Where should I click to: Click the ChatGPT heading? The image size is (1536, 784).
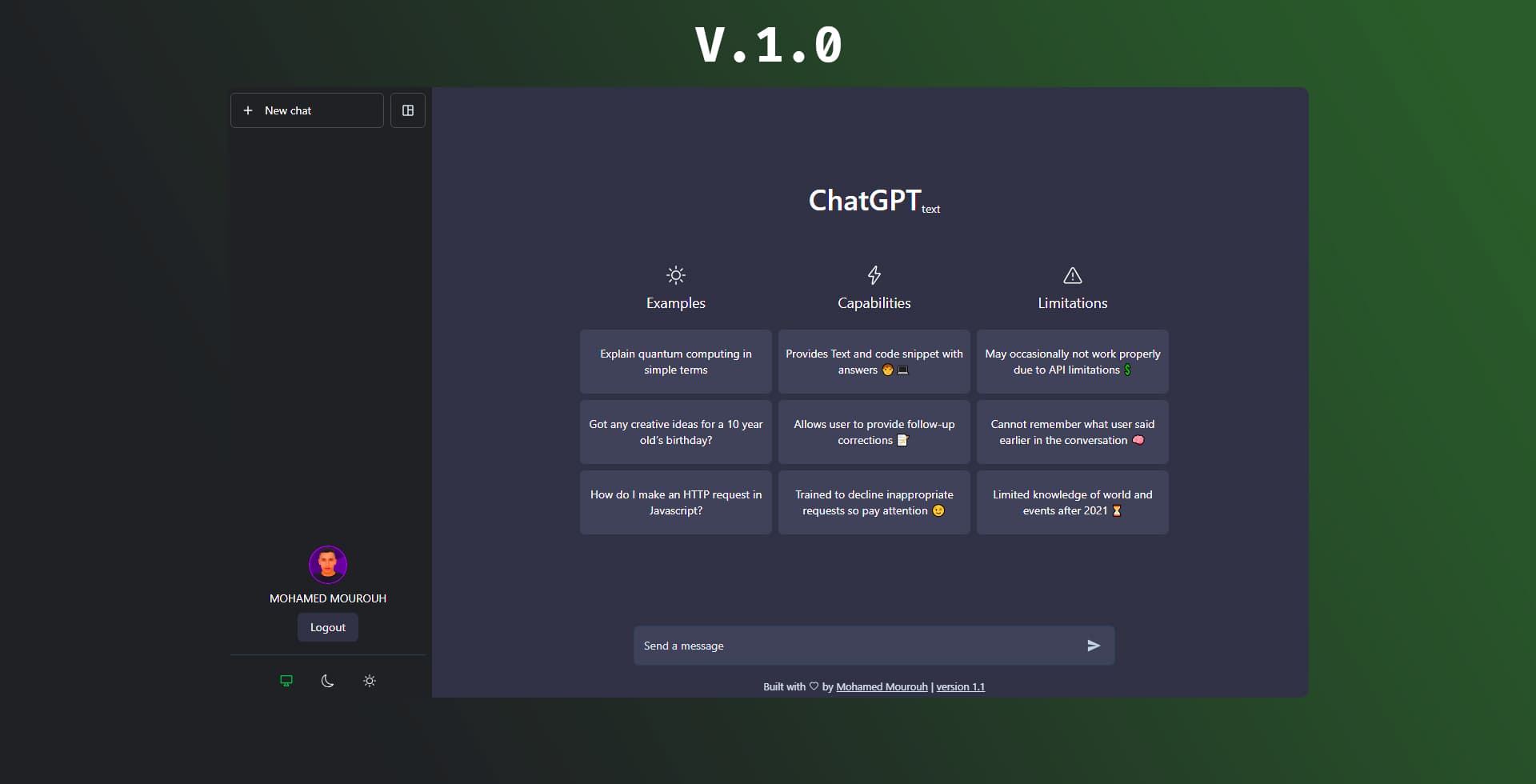865,200
